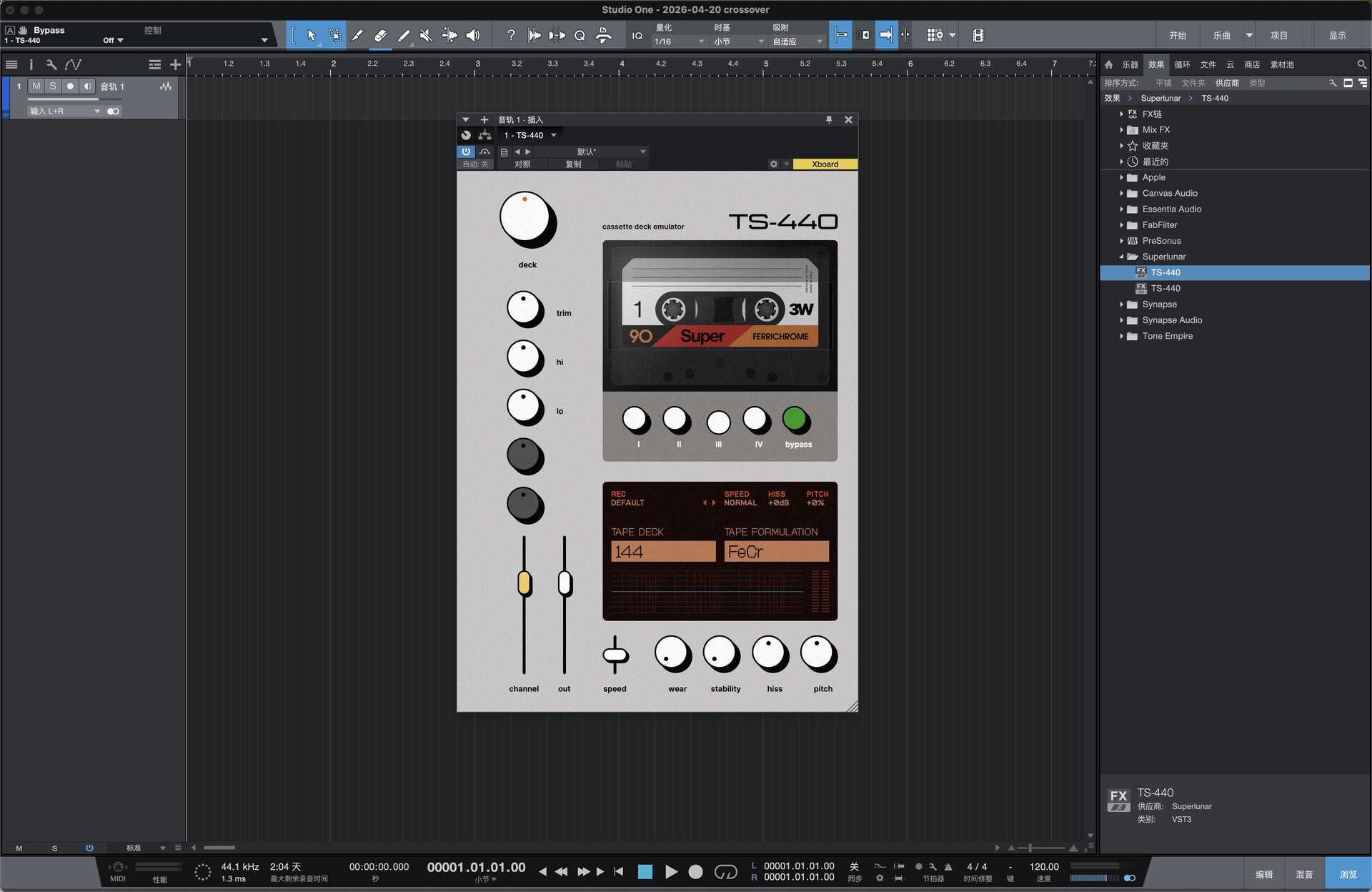The height and width of the screenshot is (892, 1372).
Task: Toggle the green bypass button in TS-440
Action: (x=795, y=420)
